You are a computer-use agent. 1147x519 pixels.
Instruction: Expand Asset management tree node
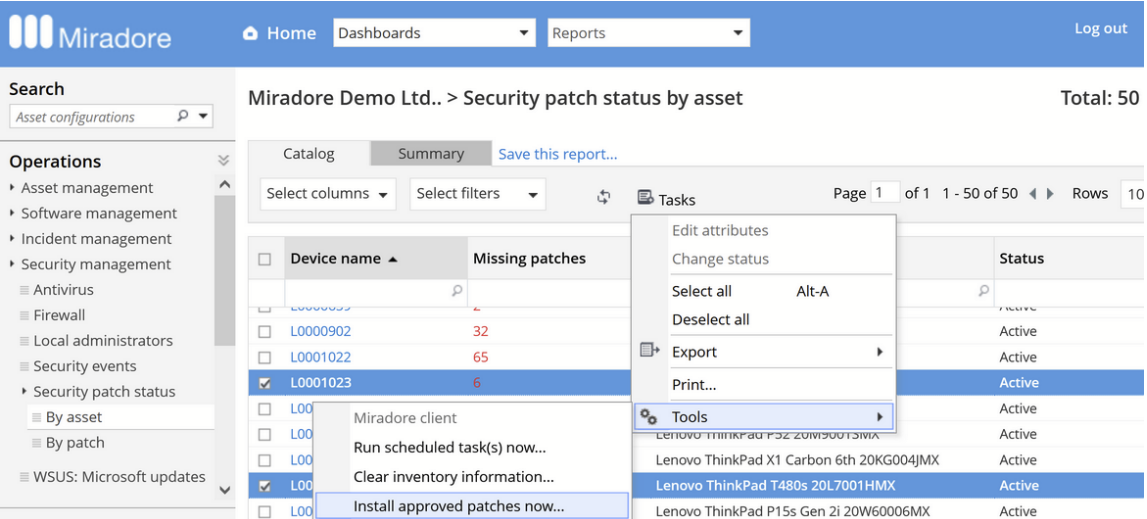12,188
